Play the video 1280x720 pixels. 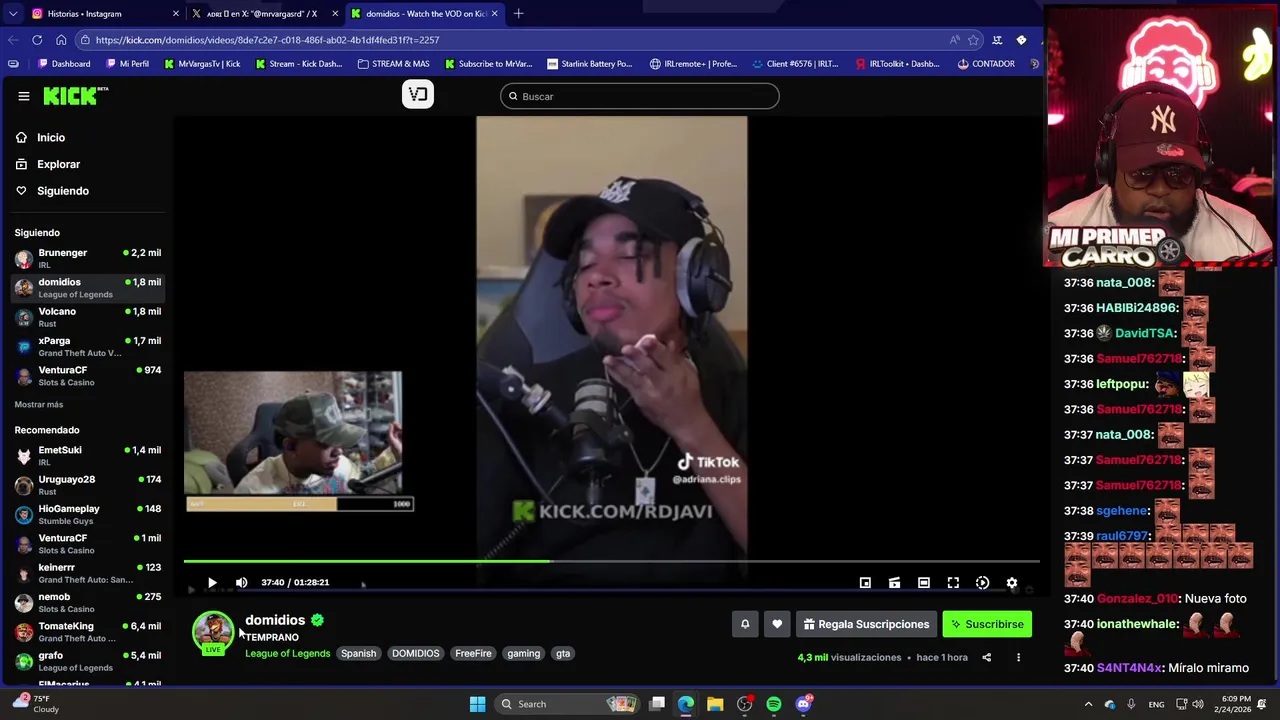212,582
